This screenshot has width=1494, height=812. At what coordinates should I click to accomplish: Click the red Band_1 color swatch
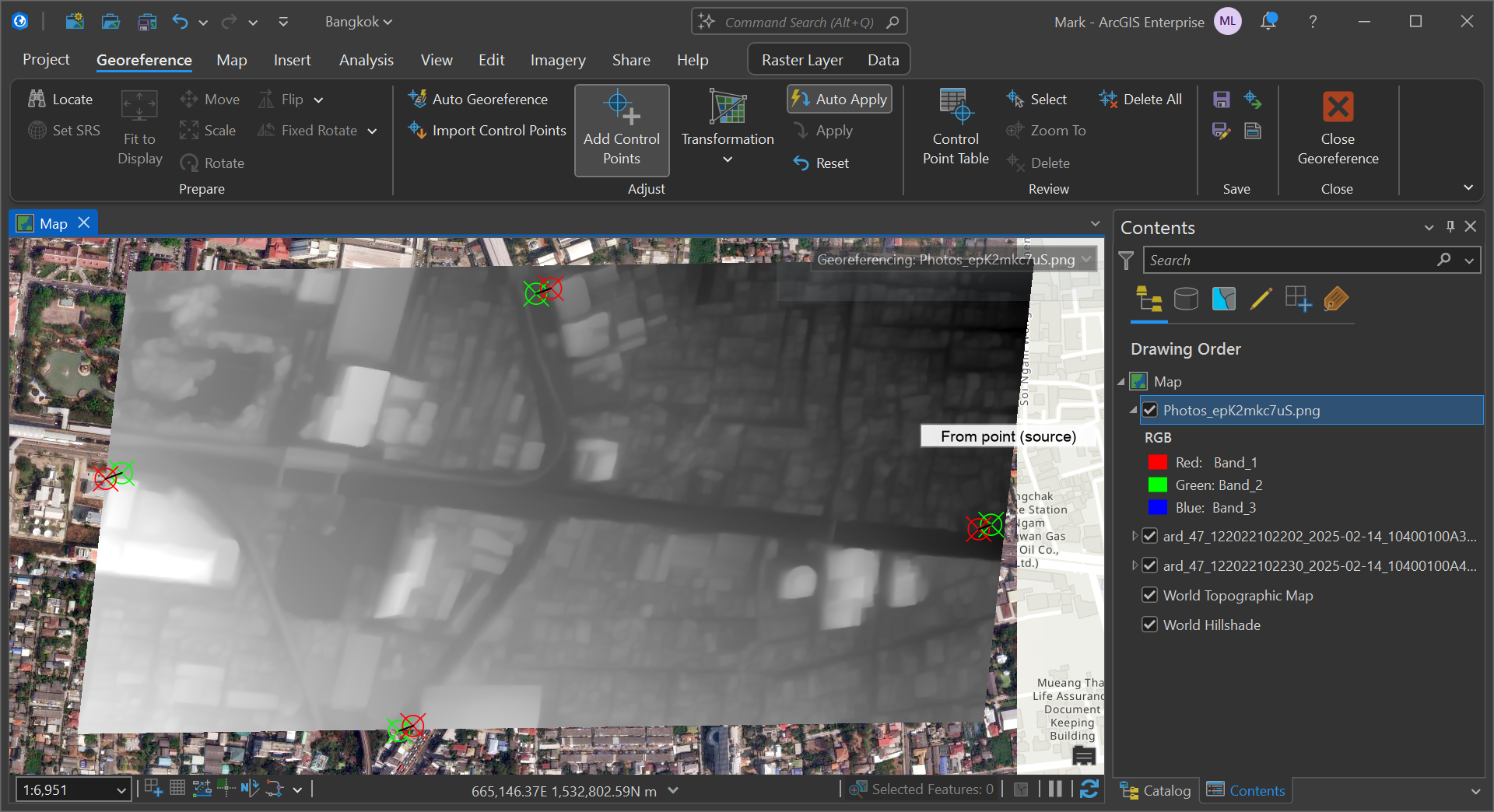1158,462
